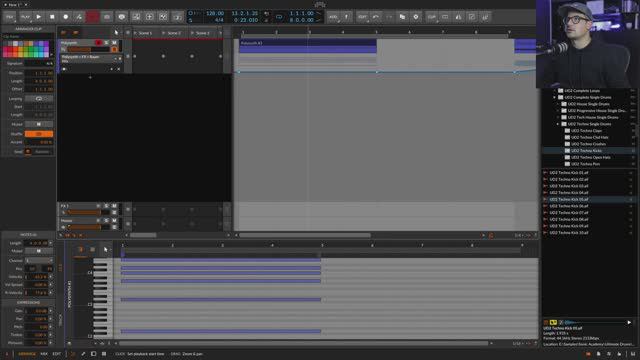
Task: Open the EDIT menu
Action: click(x=362, y=17)
